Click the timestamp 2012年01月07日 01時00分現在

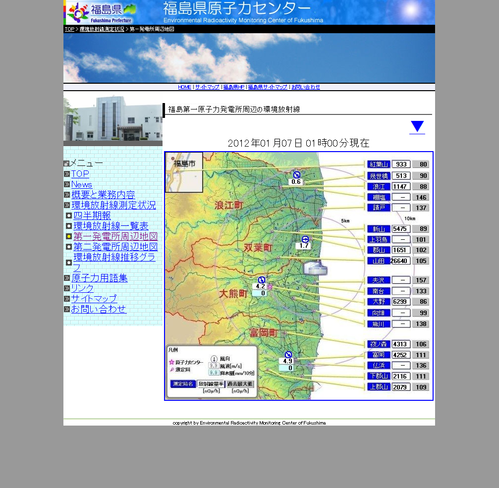298,143
